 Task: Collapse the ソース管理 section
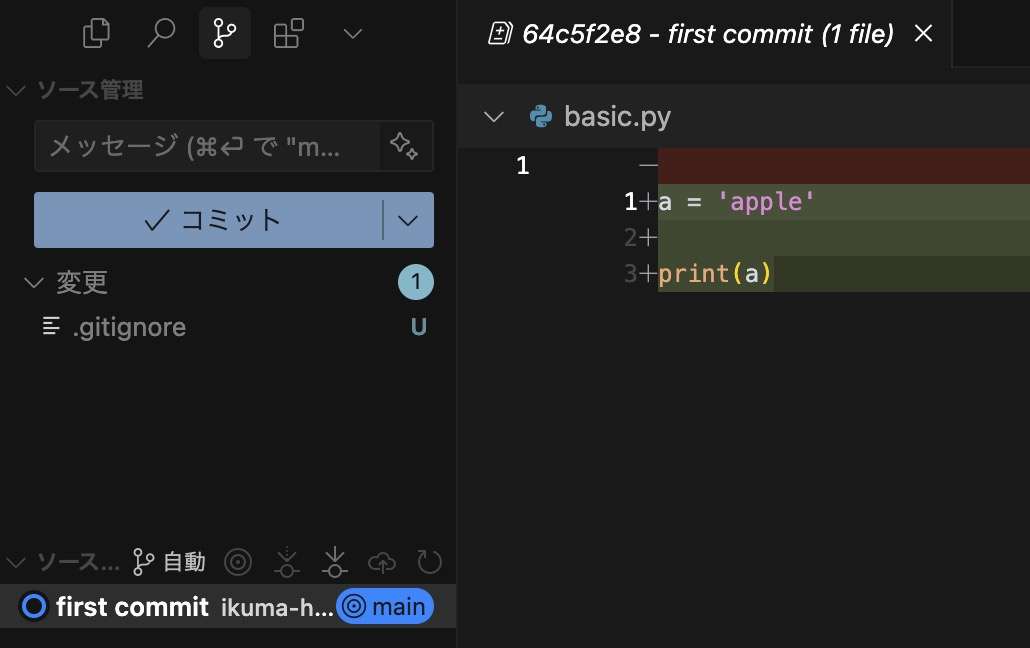click(x=16, y=91)
